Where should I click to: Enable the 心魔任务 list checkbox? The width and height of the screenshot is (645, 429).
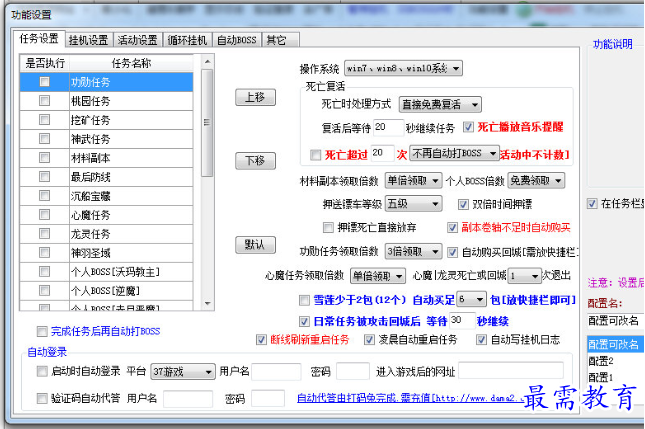click(x=44, y=215)
